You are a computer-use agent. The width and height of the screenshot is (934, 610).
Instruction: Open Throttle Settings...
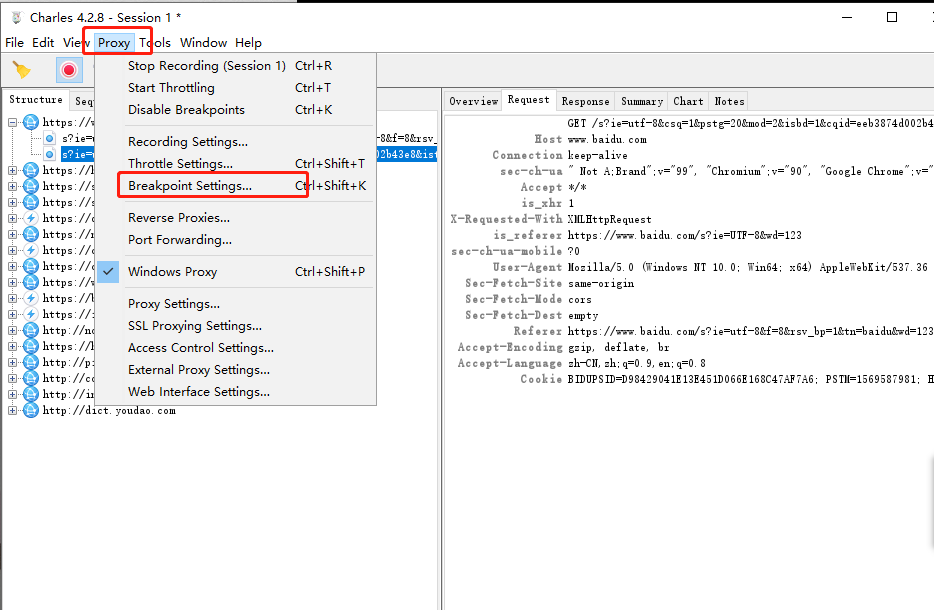(x=236, y=164)
